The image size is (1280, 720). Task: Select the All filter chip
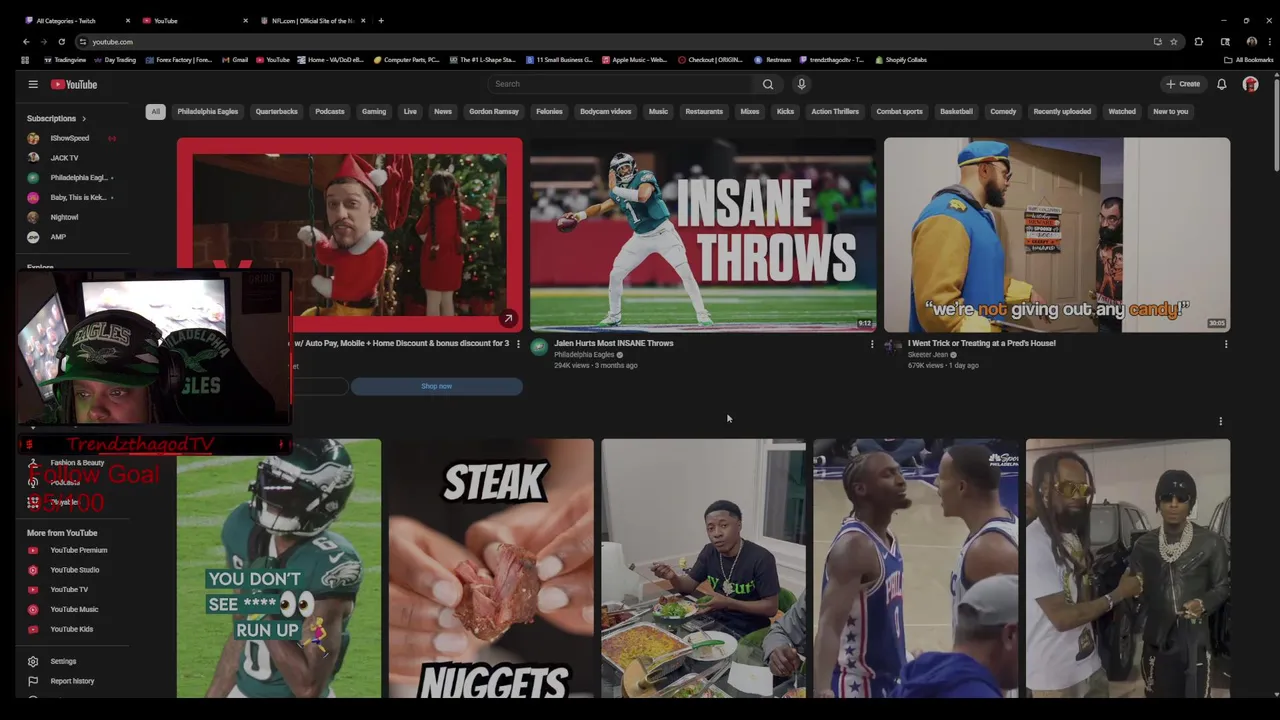click(x=155, y=112)
